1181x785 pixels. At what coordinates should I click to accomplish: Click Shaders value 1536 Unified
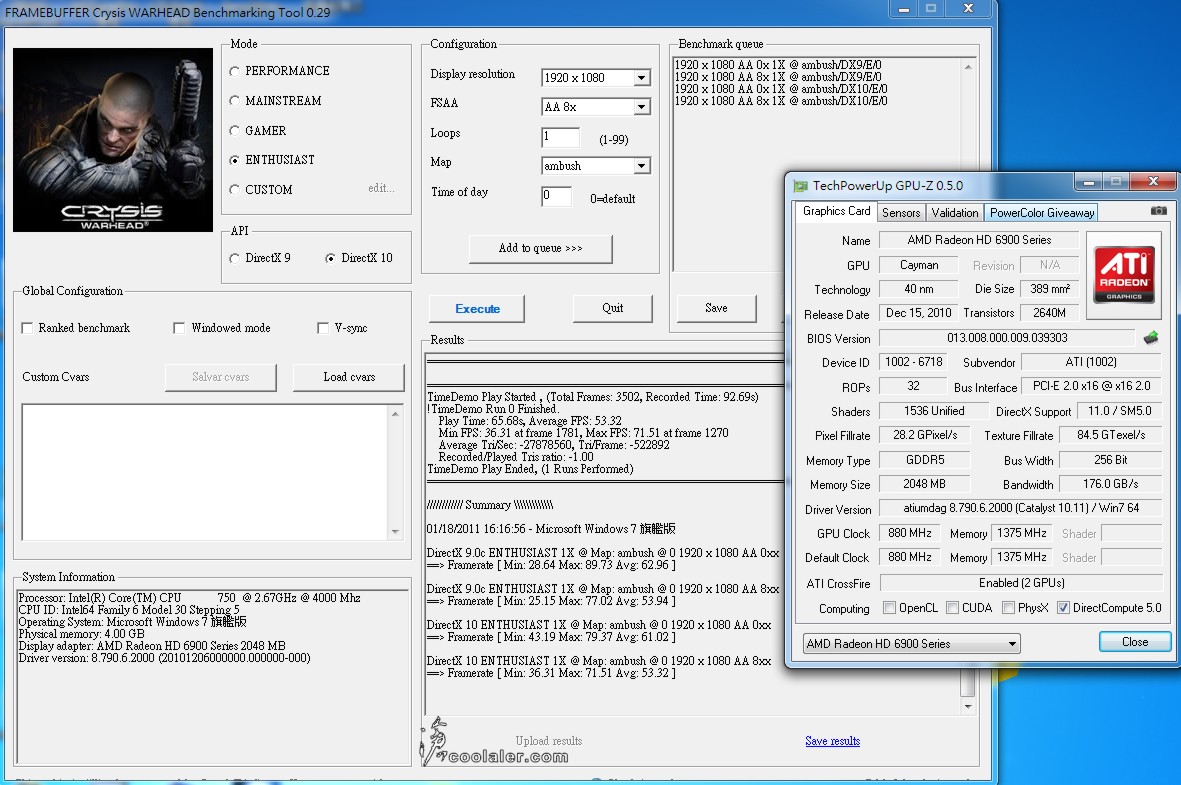coord(934,411)
